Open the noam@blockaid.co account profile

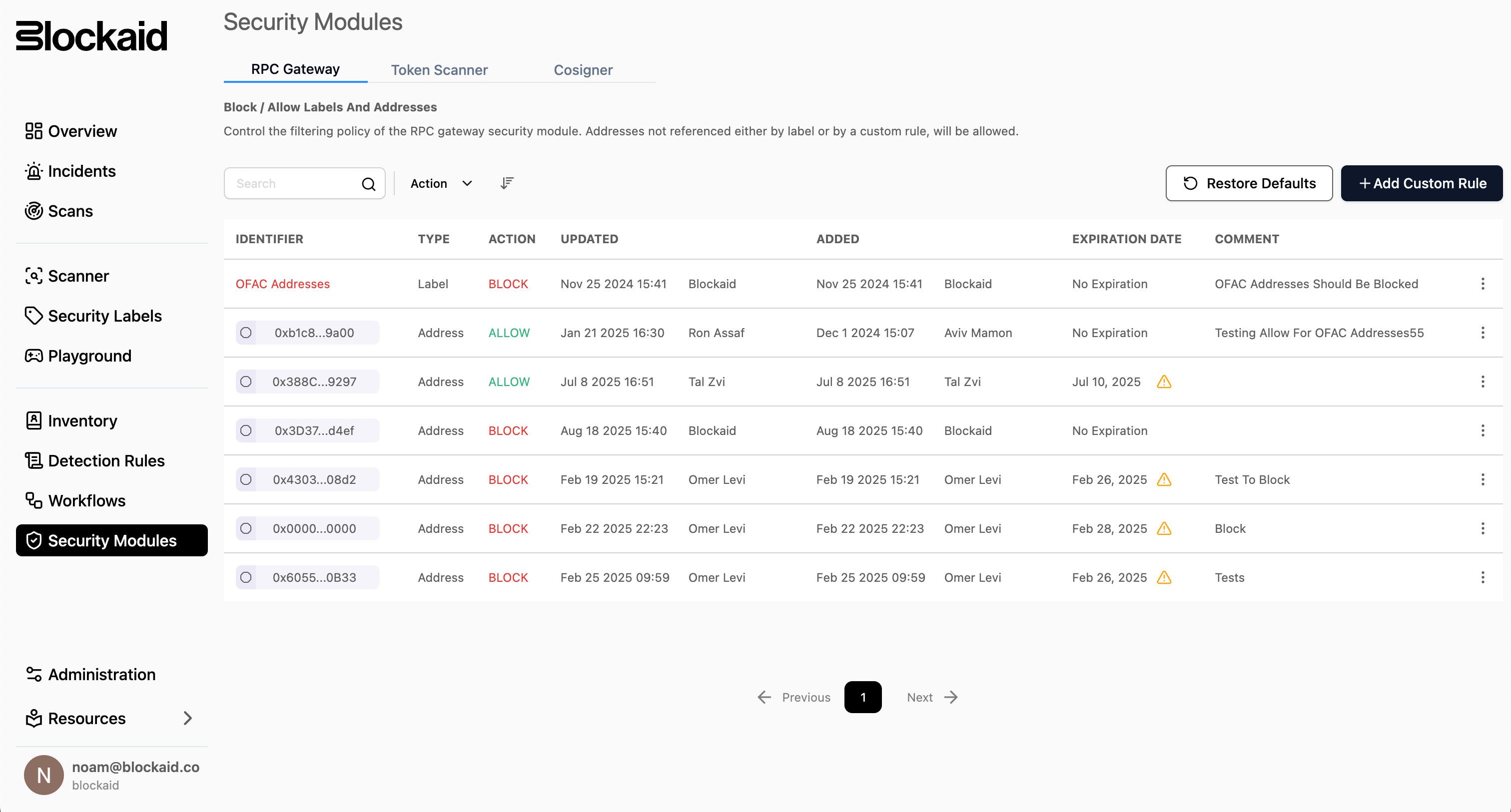111,775
